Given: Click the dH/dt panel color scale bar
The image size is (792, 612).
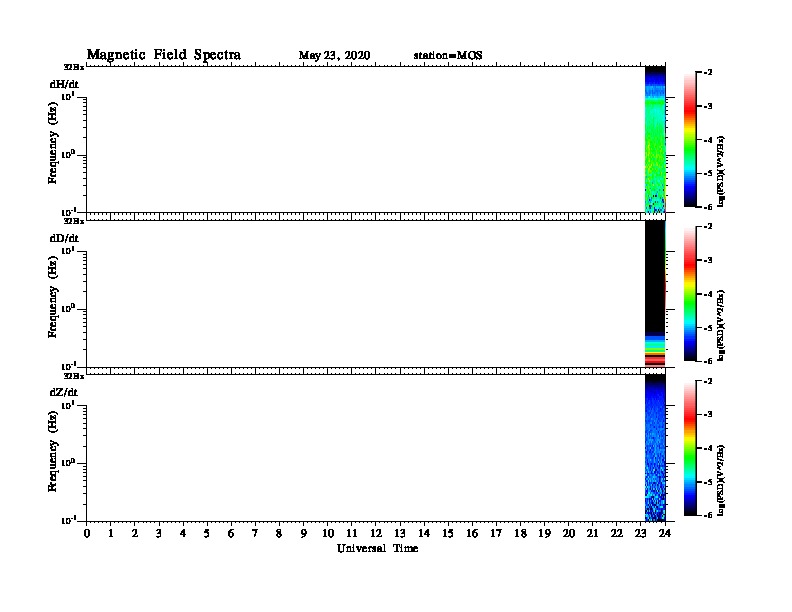Looking at the screenshot, I should 690,139.
